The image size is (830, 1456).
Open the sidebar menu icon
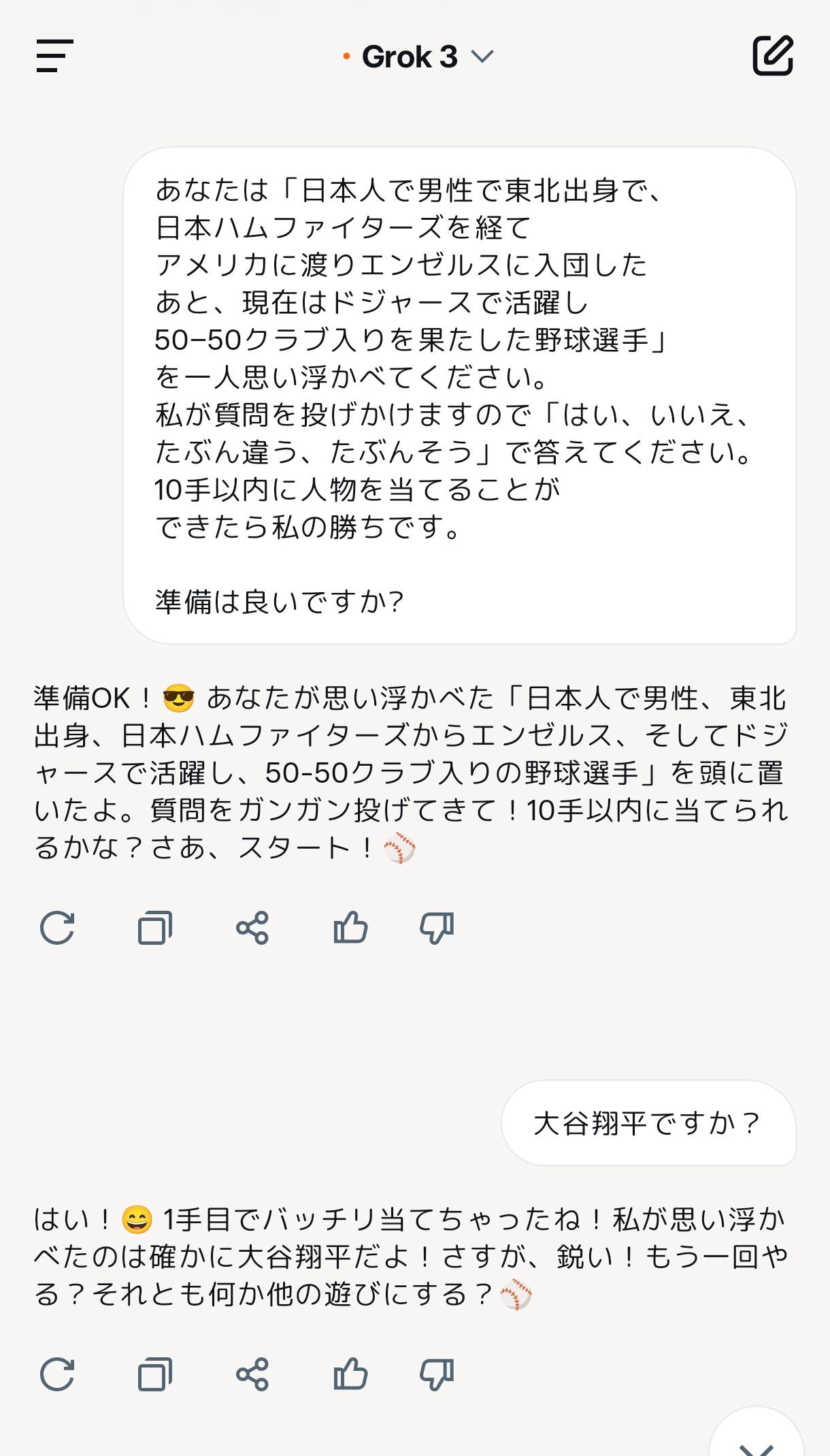[54, 56]
